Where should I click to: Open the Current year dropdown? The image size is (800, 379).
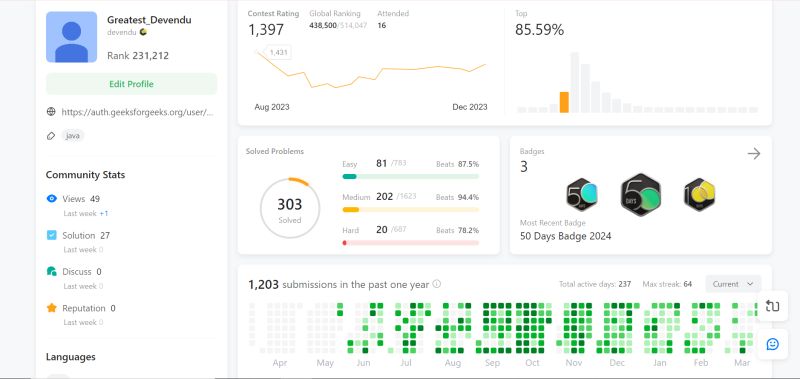pos(733,284)
